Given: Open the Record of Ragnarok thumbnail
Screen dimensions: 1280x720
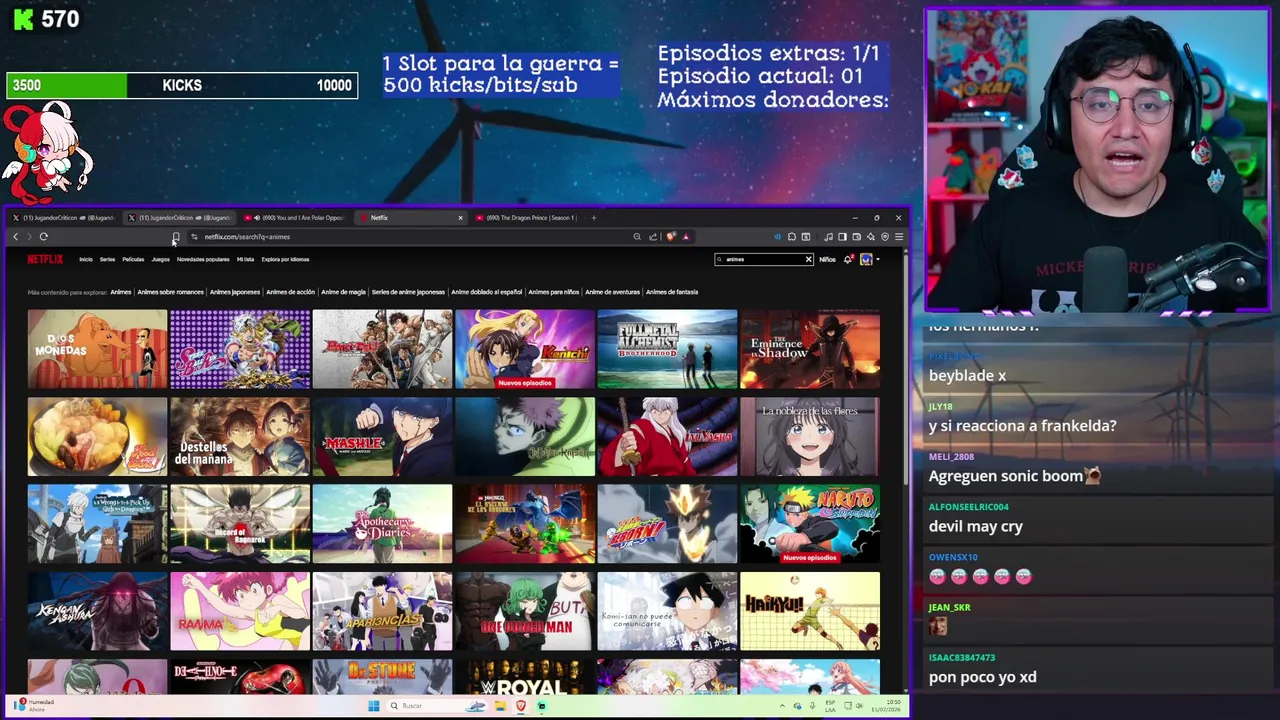Looking at the screenshot, I should coord(240,524).
